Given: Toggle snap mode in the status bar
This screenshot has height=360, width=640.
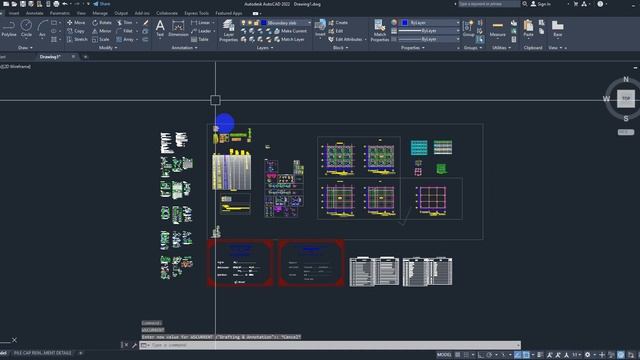Looking at the screenshot, I should pos(467,355).
